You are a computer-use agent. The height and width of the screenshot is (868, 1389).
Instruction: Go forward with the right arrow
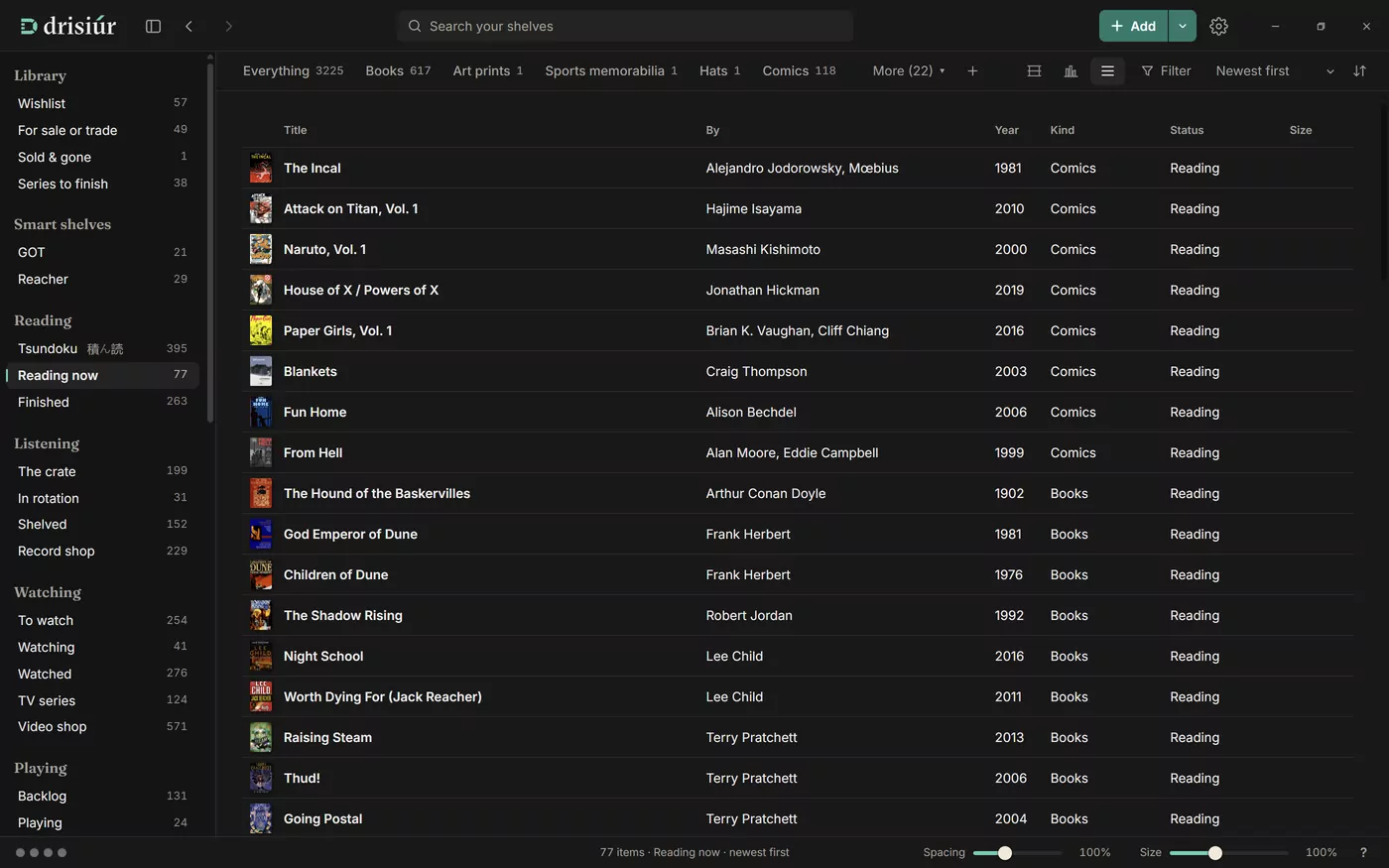click(228, 26)
